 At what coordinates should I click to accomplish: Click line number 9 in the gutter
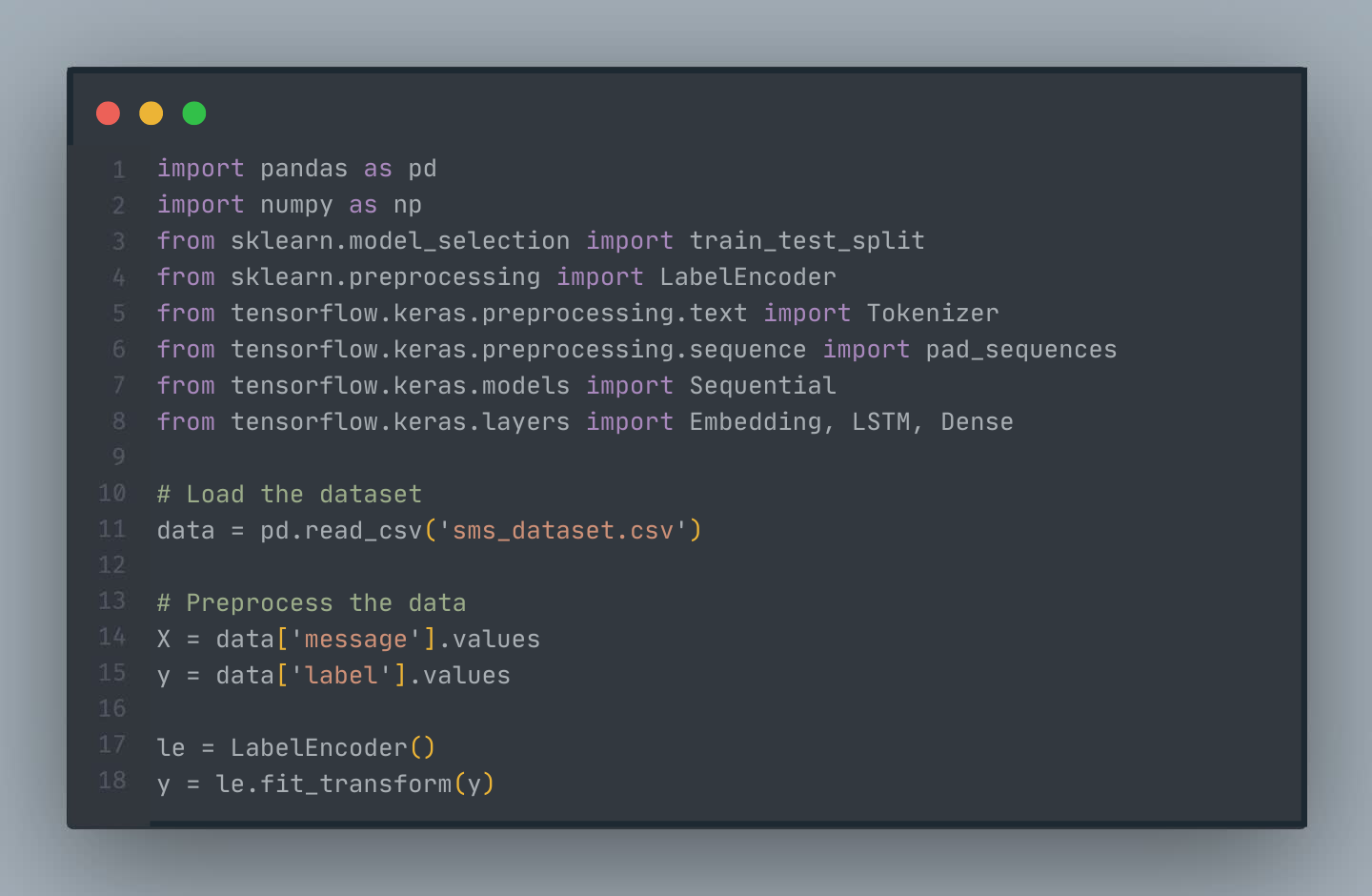click(x=119, y=458)
